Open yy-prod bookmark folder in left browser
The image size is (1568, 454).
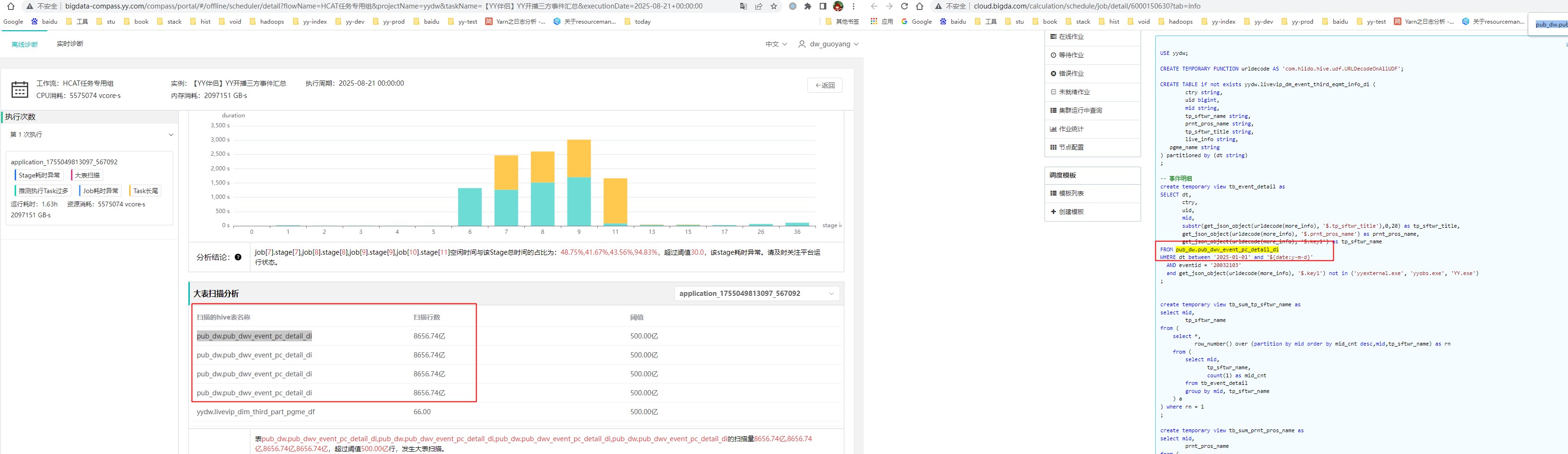pyautogui.click(x=389, y=21)
